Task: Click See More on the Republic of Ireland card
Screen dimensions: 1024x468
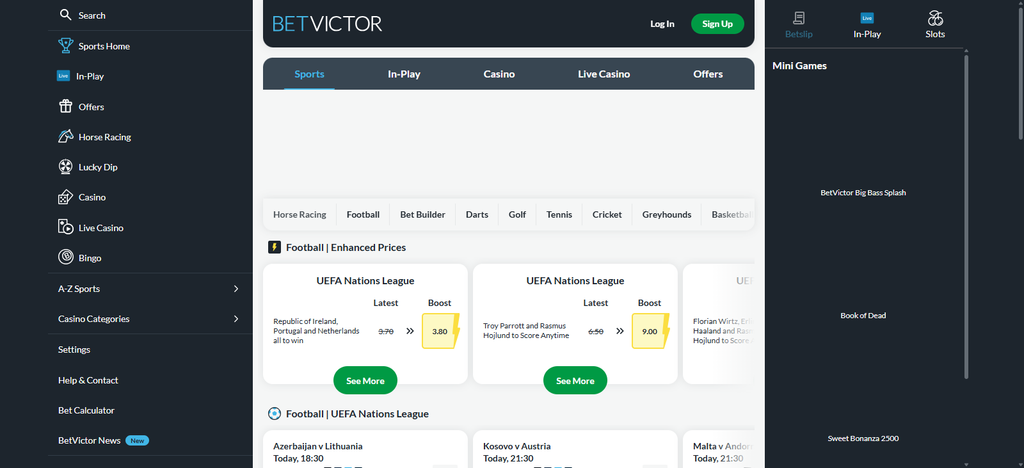Action: click(365, 381)
